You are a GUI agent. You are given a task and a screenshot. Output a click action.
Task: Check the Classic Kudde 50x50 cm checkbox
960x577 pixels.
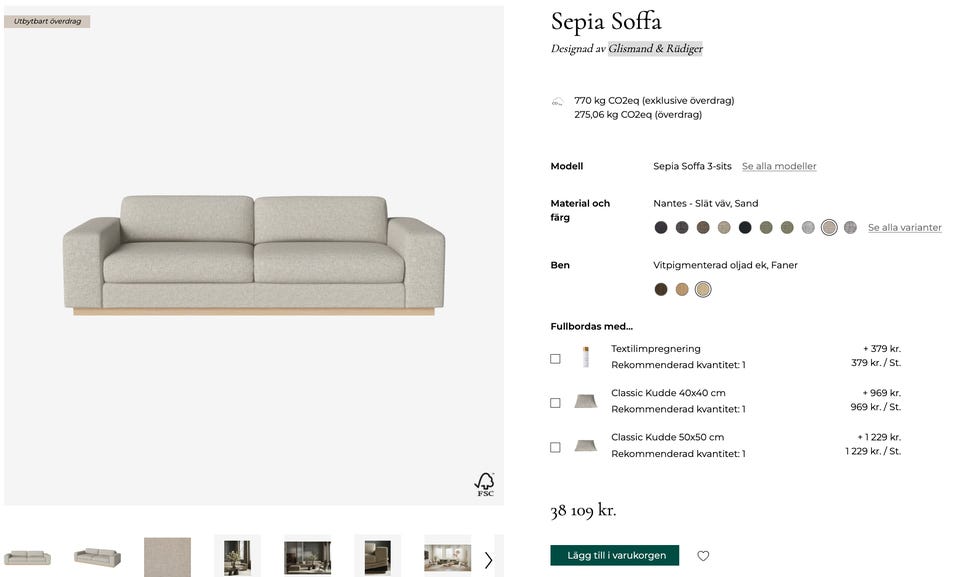coord(555,447)
